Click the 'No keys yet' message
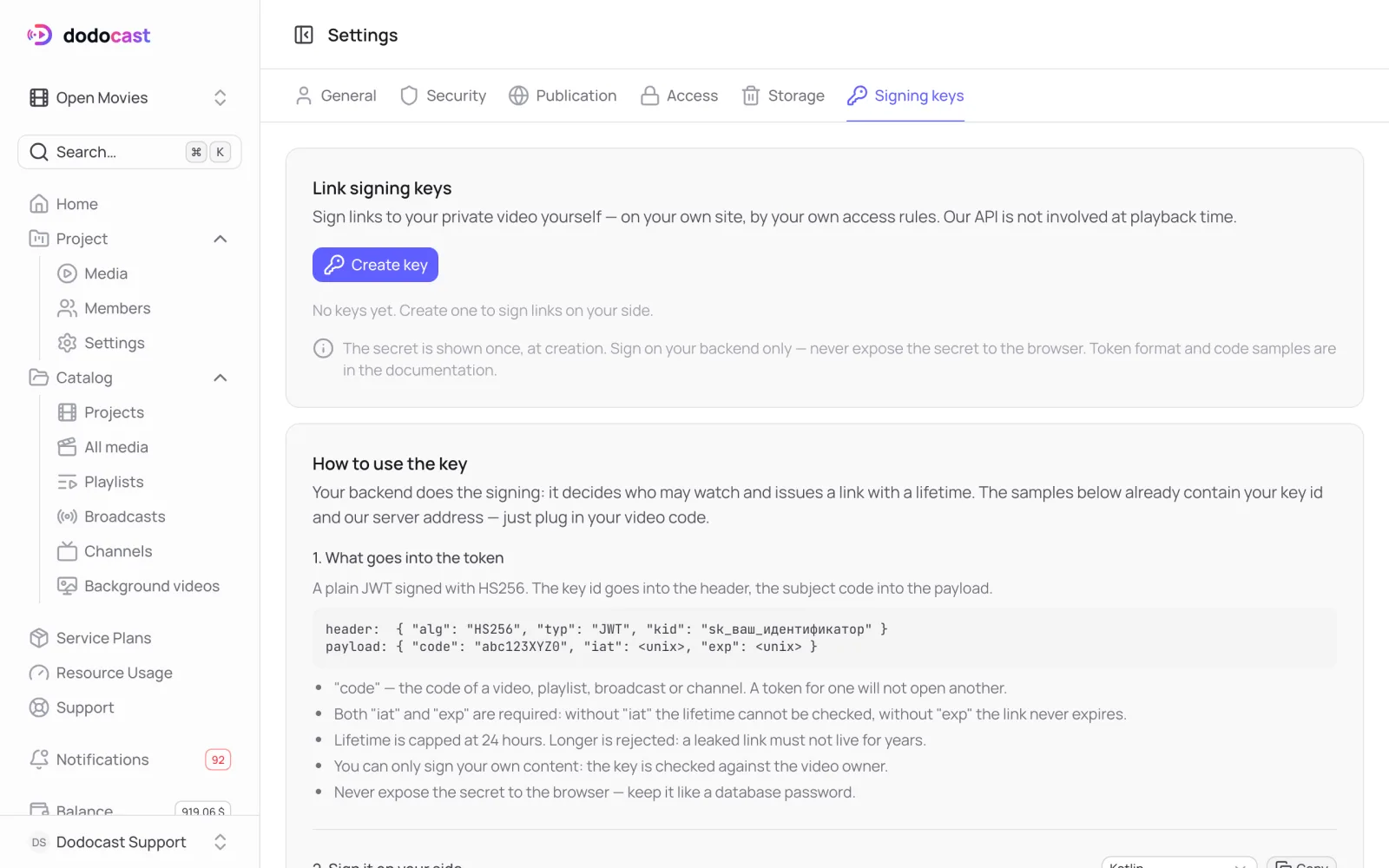1389x868 pixels. tap(483, 311)
